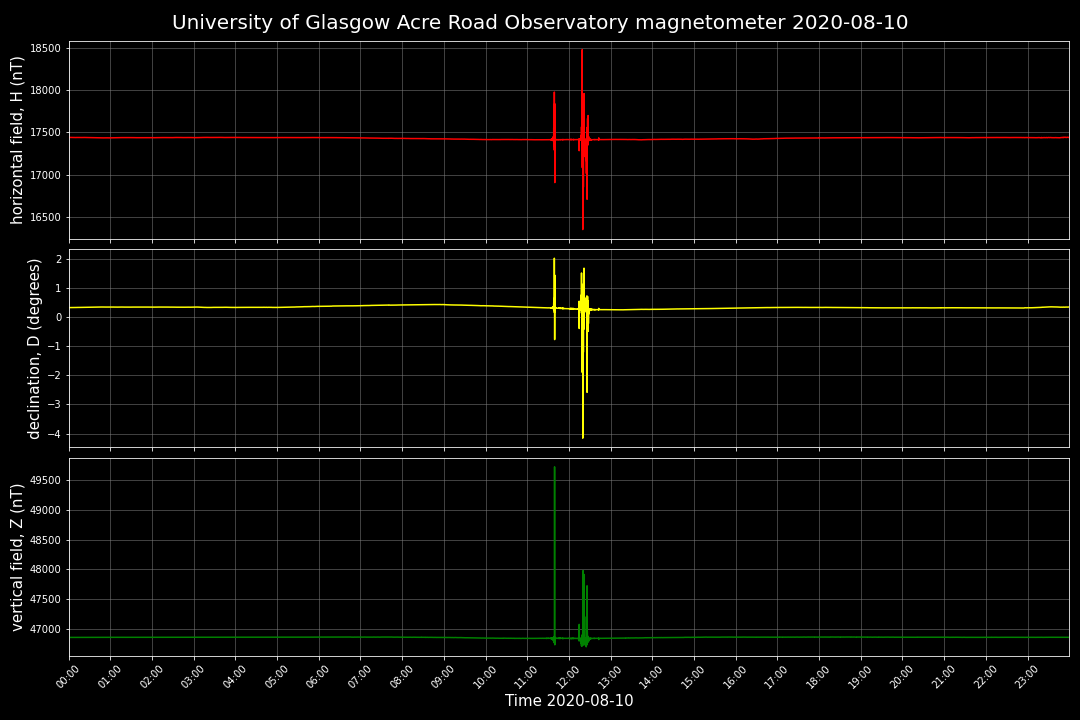Click the 47500 tick on the Z axis

tap(46, 600)
